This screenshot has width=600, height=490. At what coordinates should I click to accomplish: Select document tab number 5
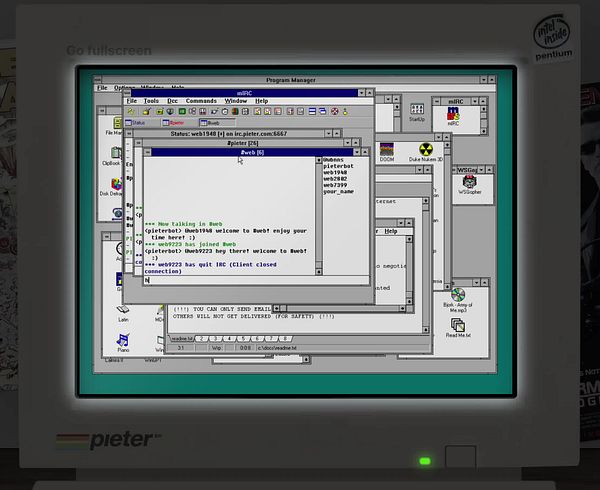243,339
